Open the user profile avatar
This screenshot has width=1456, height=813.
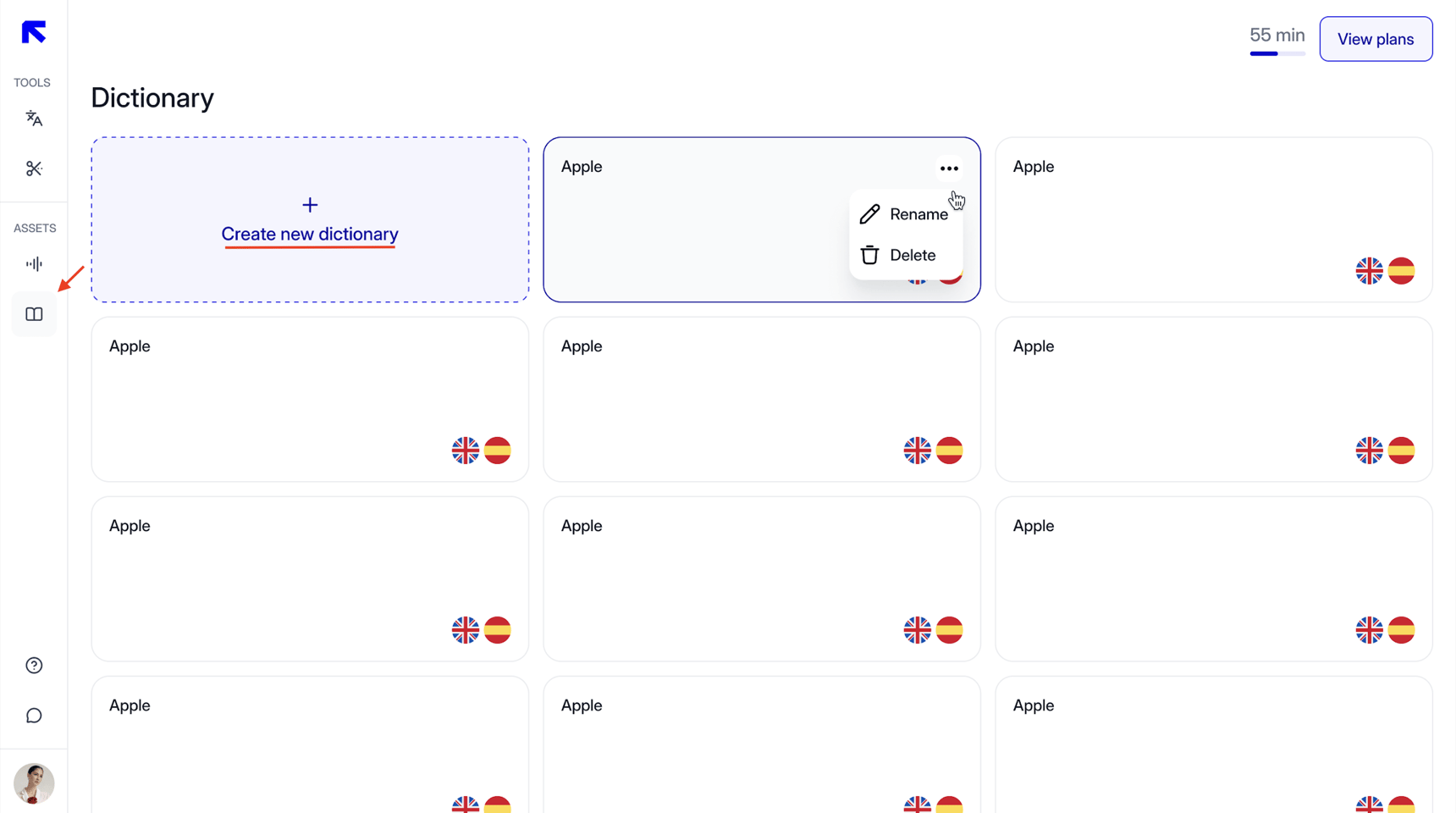(x=34, y=783)
